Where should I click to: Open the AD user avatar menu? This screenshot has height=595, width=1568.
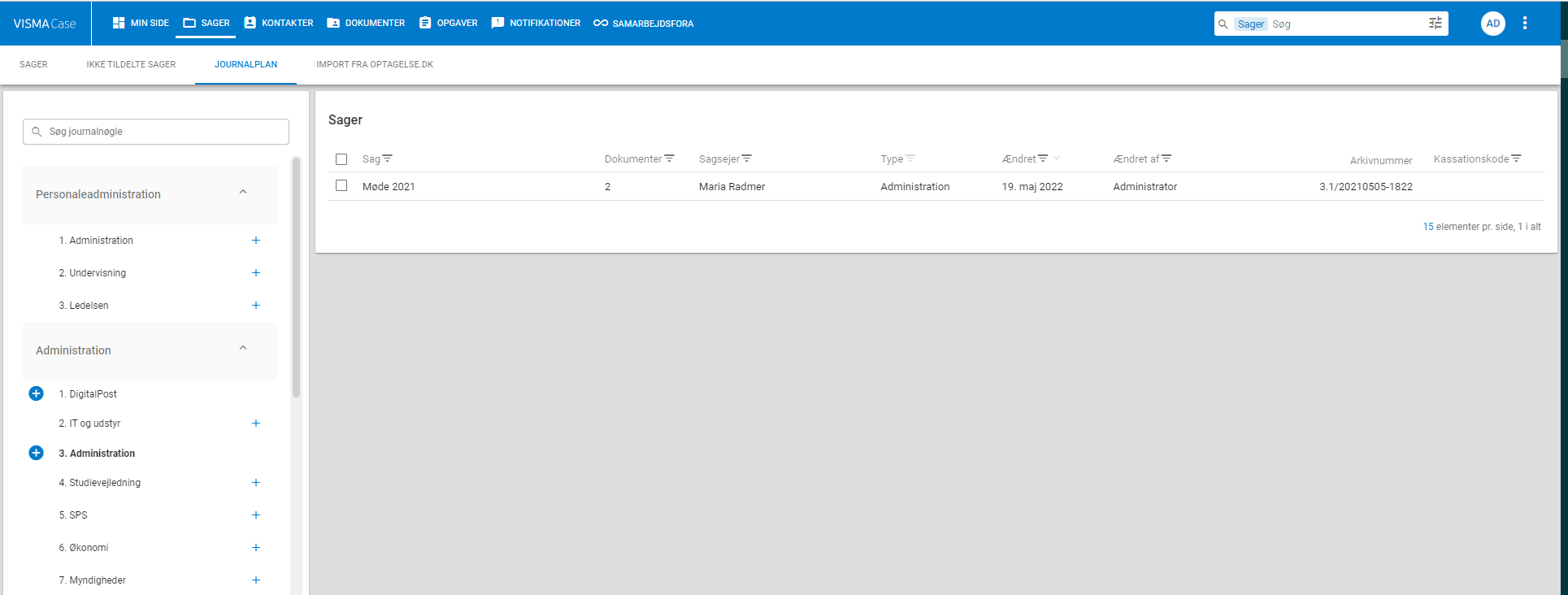[1493, 24]
